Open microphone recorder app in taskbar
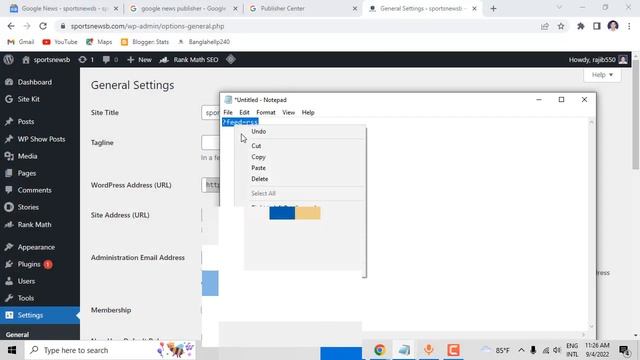The width and height of the screenshot is (640, 360). point(429,350)
